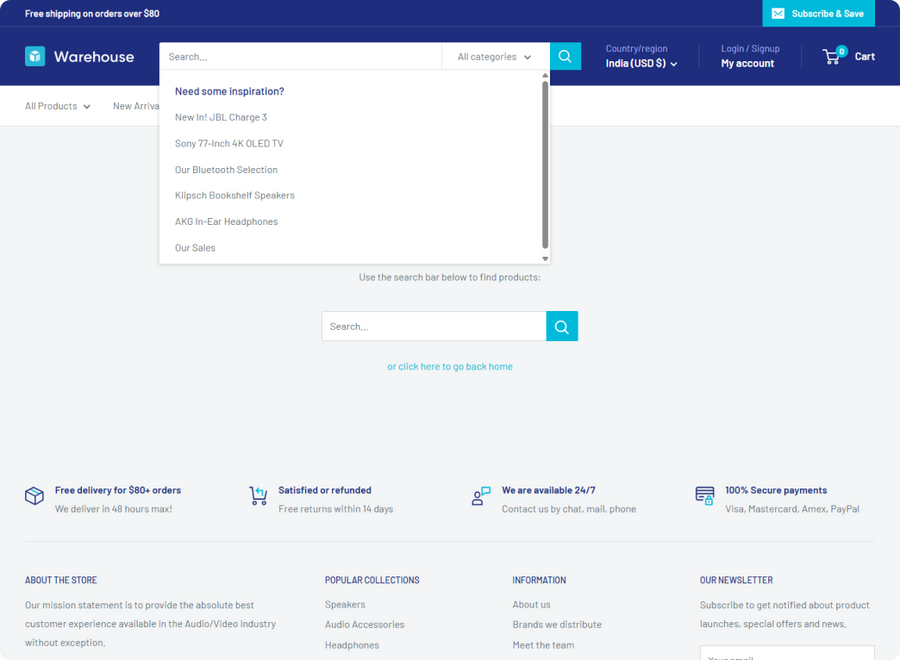Click the Satisfied or refunded text
Screen dimensions: 900x660
(x=325, y=490)
